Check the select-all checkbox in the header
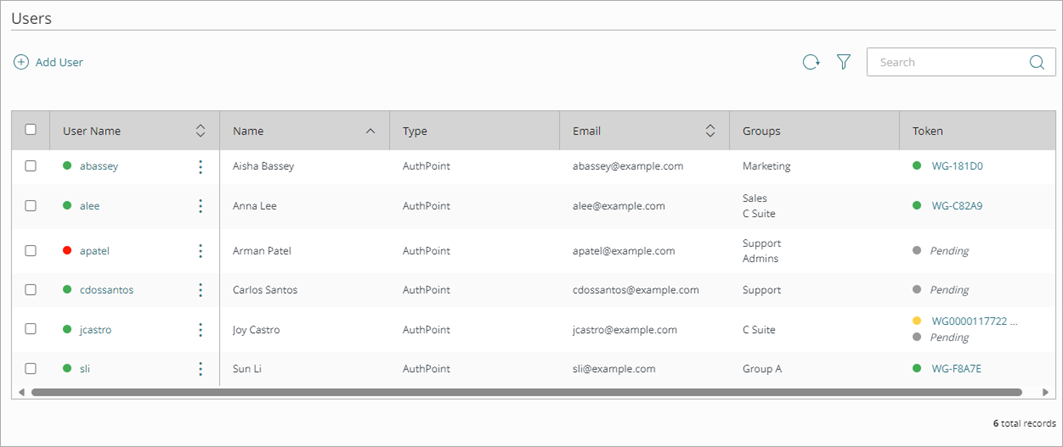This screenshot has height=447, width=1063. pyautogui.click(x=30, y=130)
